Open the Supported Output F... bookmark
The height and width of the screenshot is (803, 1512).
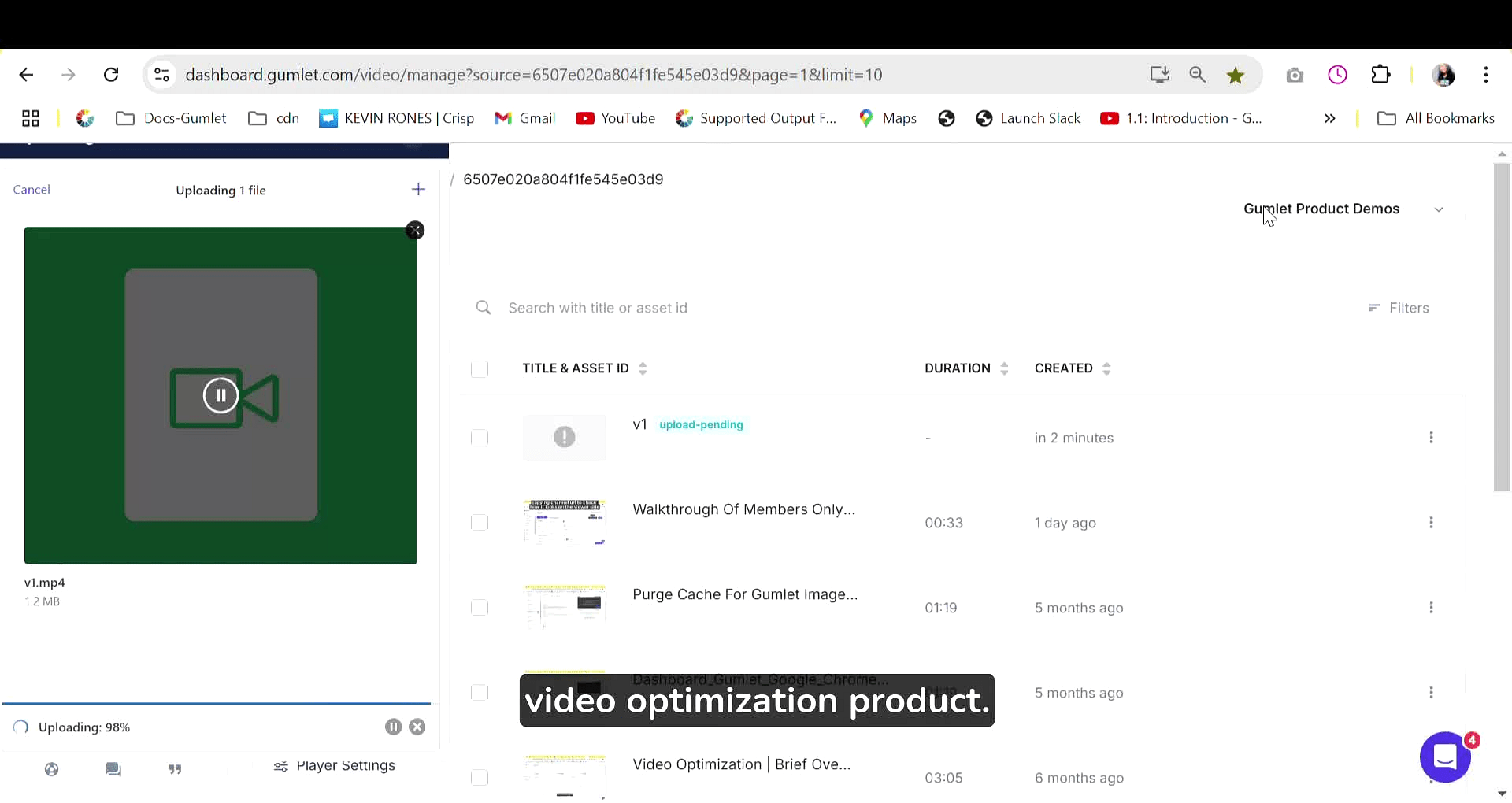coord(756,118)
